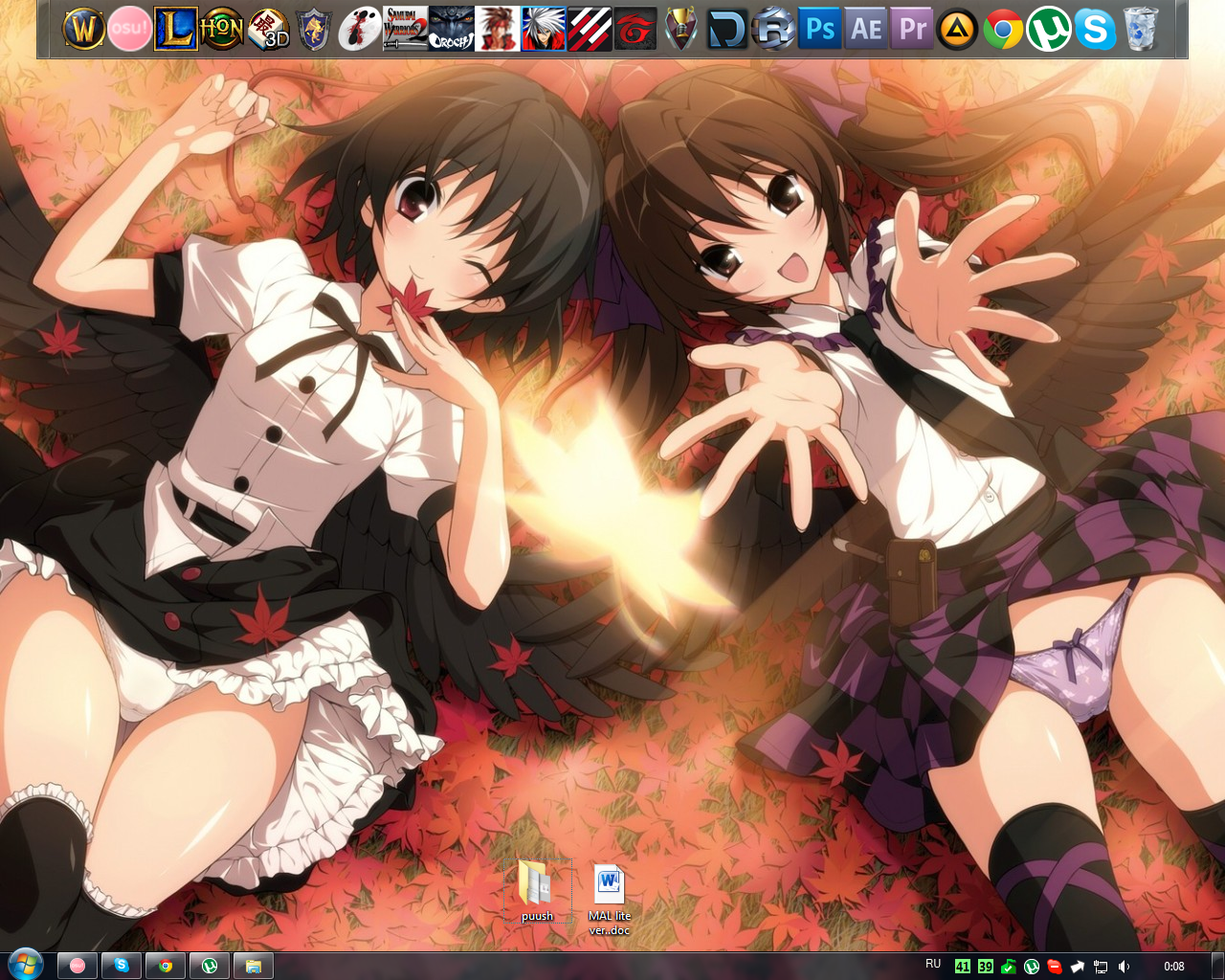Open the volume control in the tray
Image resolution: width=1225 pixels, height=980 pixels.
pyautogui.click(x=1123, y=966)
